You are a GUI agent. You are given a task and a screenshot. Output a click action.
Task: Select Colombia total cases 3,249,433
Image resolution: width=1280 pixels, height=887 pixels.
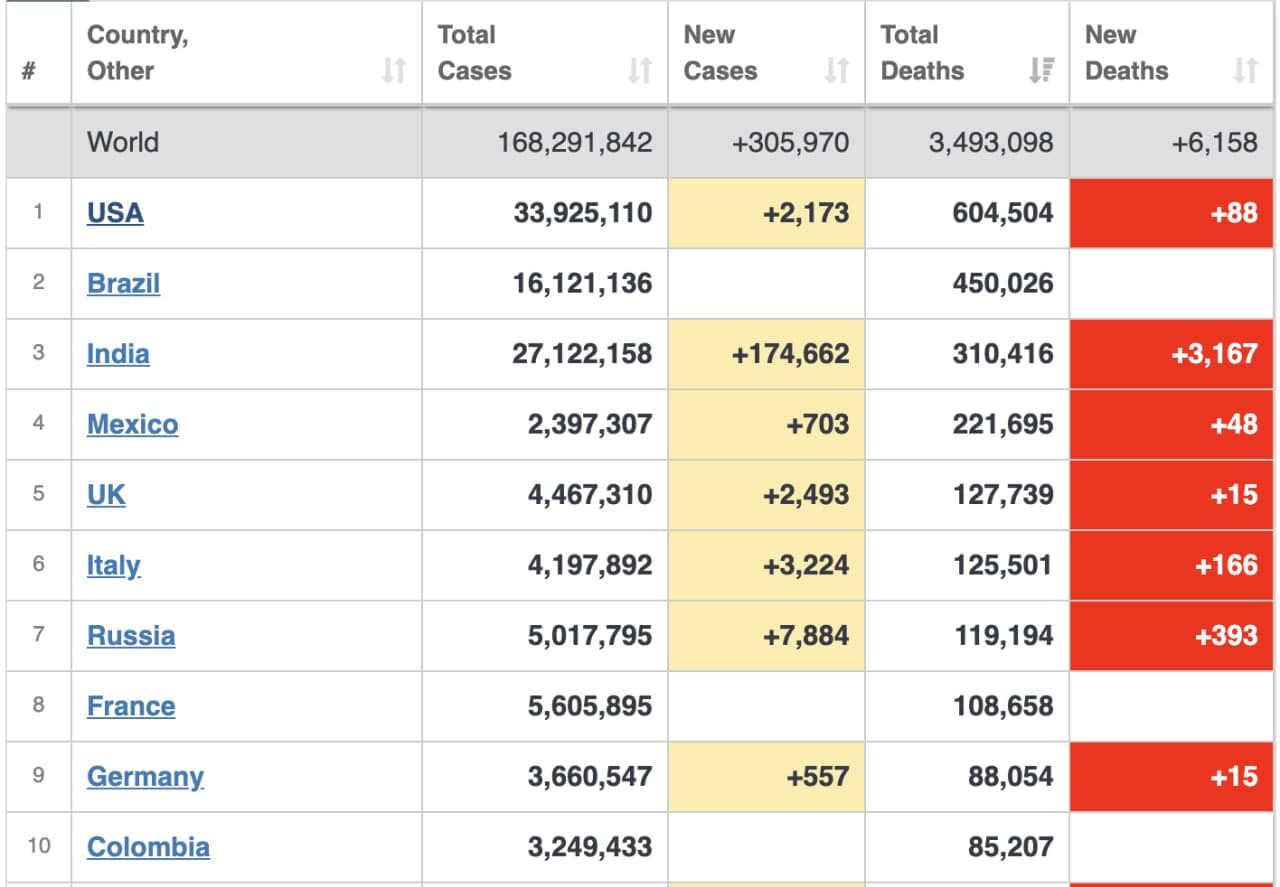tap(591, 847)
